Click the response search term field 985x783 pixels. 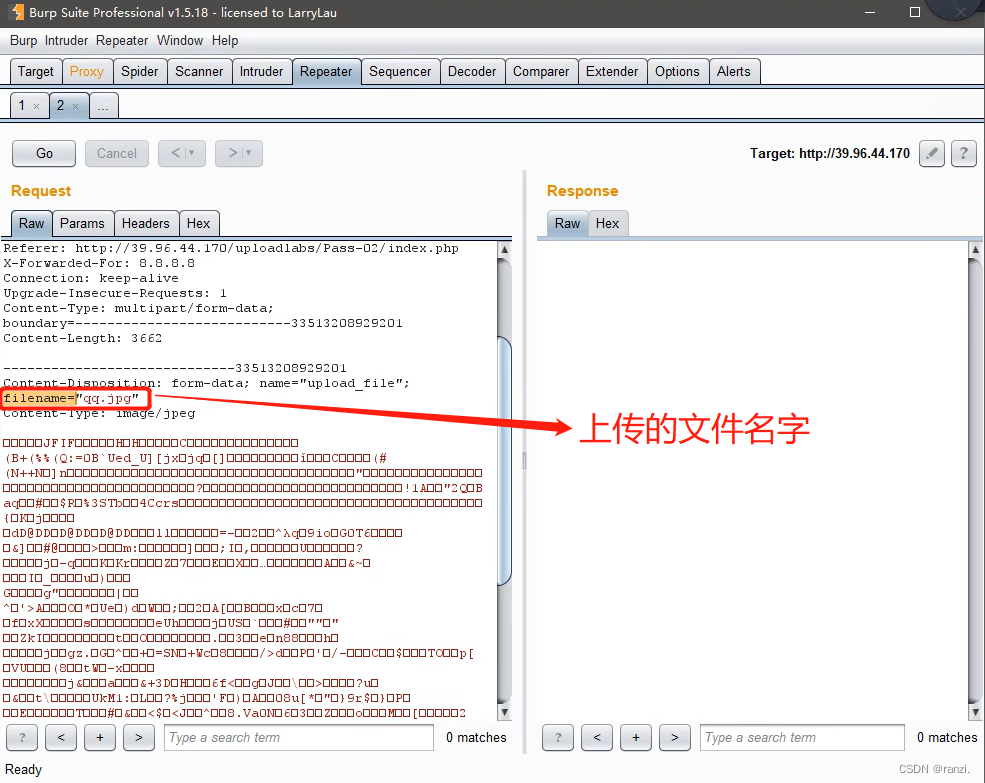803,737
